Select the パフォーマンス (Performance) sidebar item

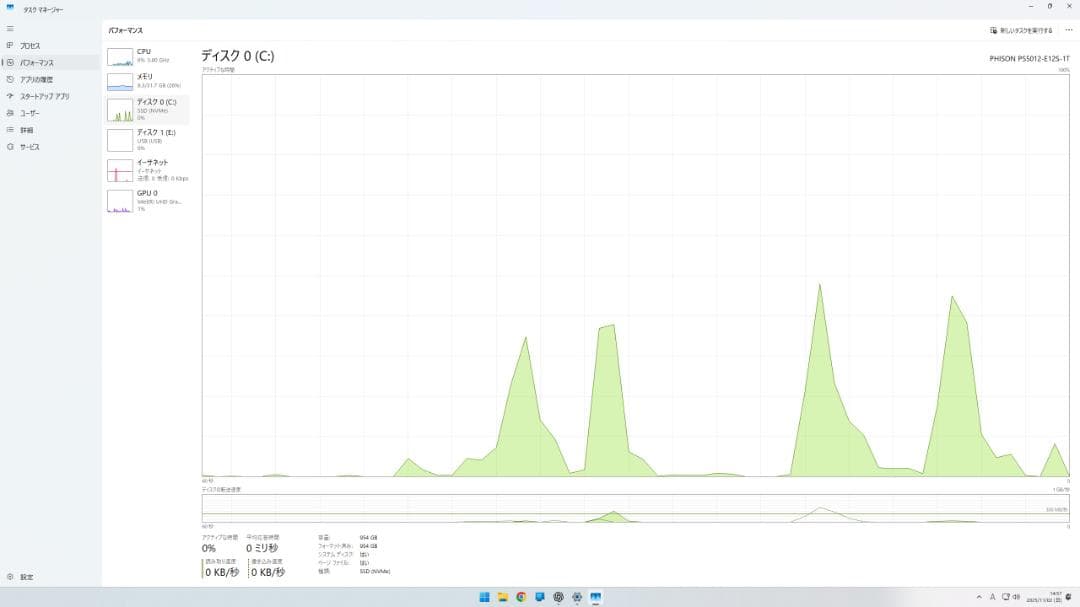pyautogui.click(x=36, y=62)
